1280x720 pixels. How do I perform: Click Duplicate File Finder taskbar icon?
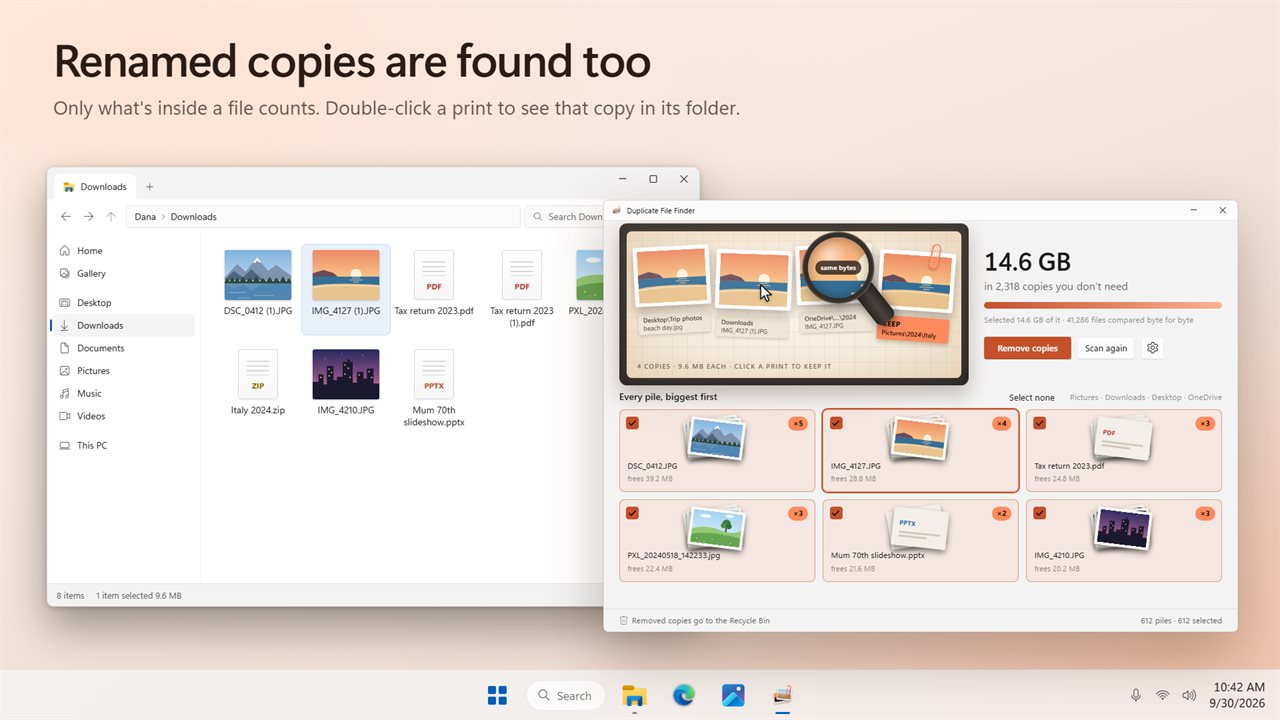pos(783,695)
